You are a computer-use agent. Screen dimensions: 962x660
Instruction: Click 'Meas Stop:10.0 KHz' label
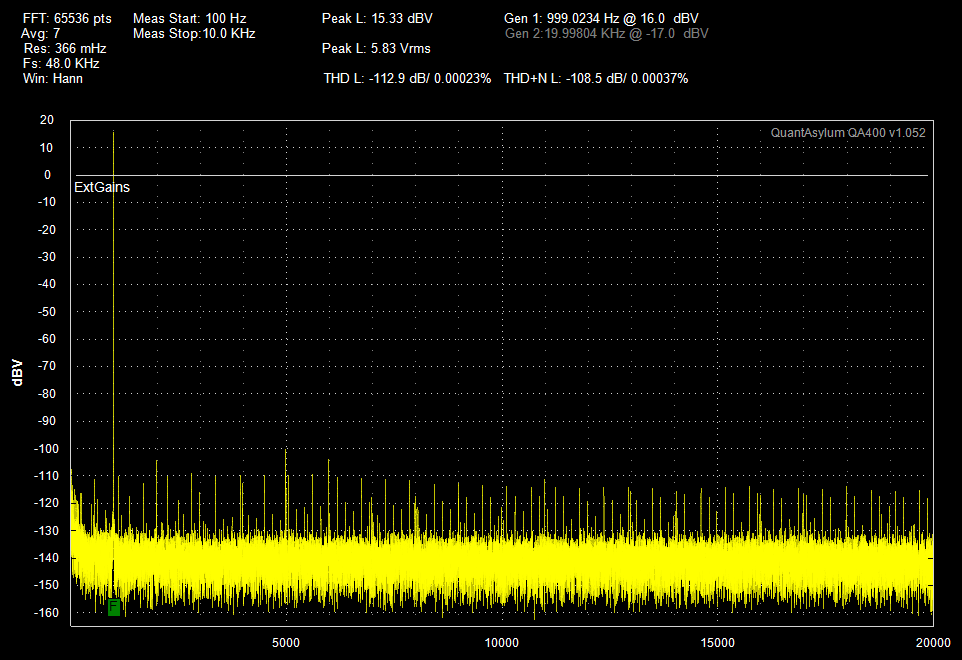pyautogui.click(x=194, y=34)
